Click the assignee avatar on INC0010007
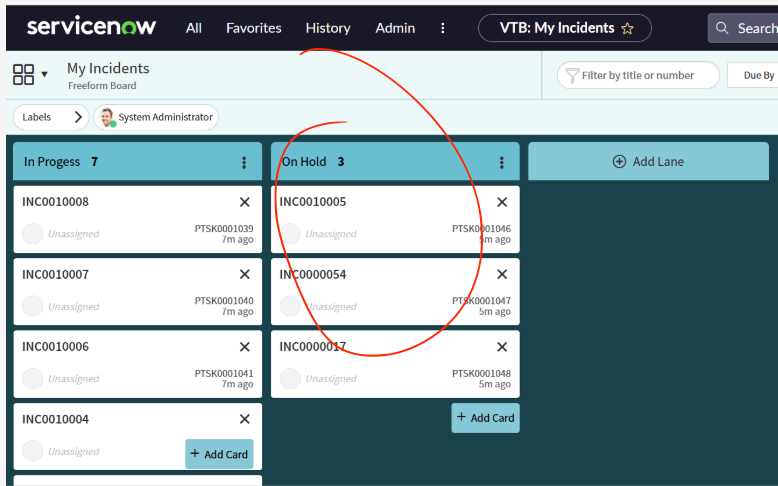 (x=33, y=306)
